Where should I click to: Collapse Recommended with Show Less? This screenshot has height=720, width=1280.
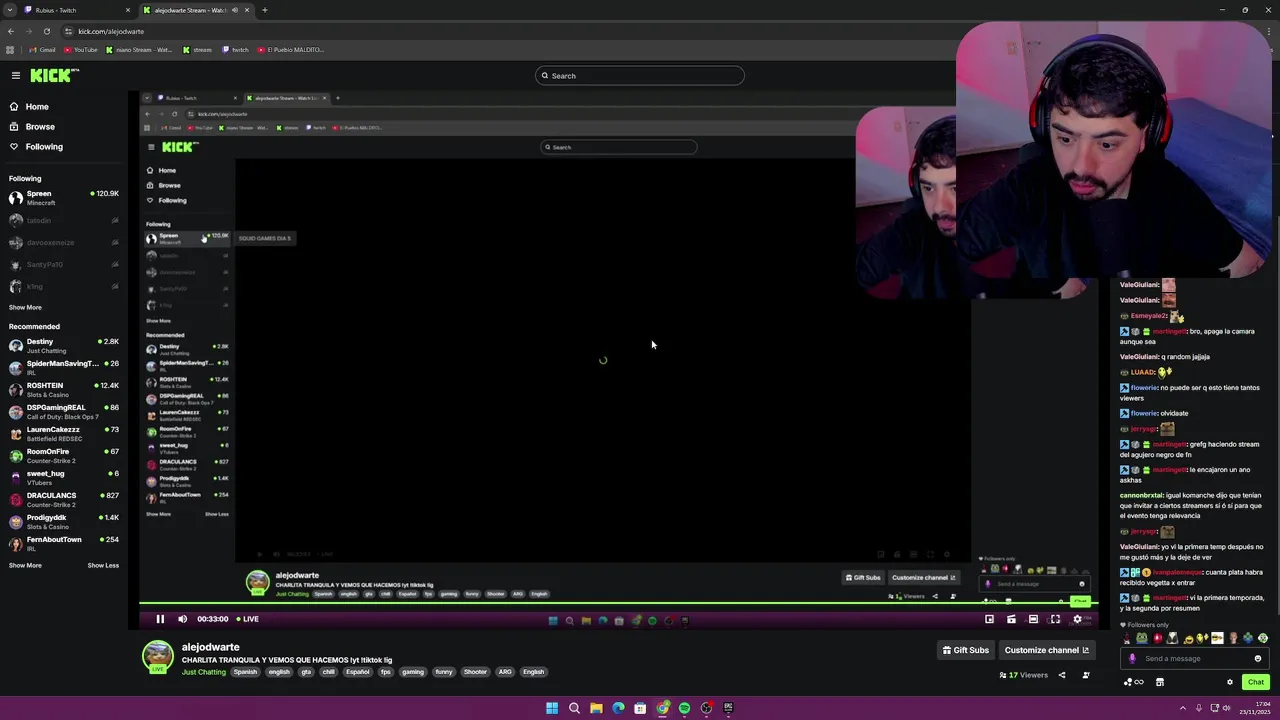[103, 565]
